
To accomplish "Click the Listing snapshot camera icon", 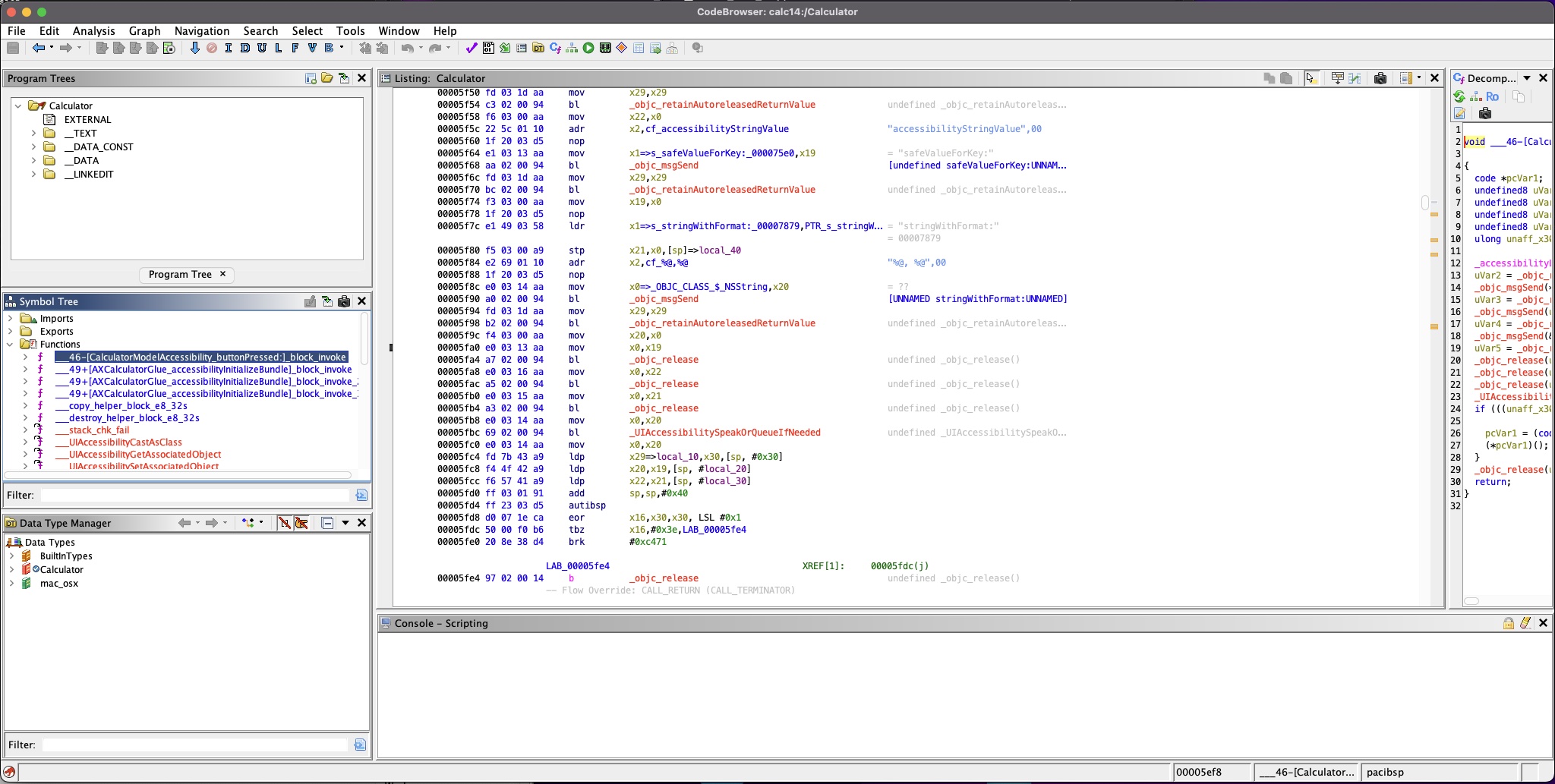I will 1380,78.
